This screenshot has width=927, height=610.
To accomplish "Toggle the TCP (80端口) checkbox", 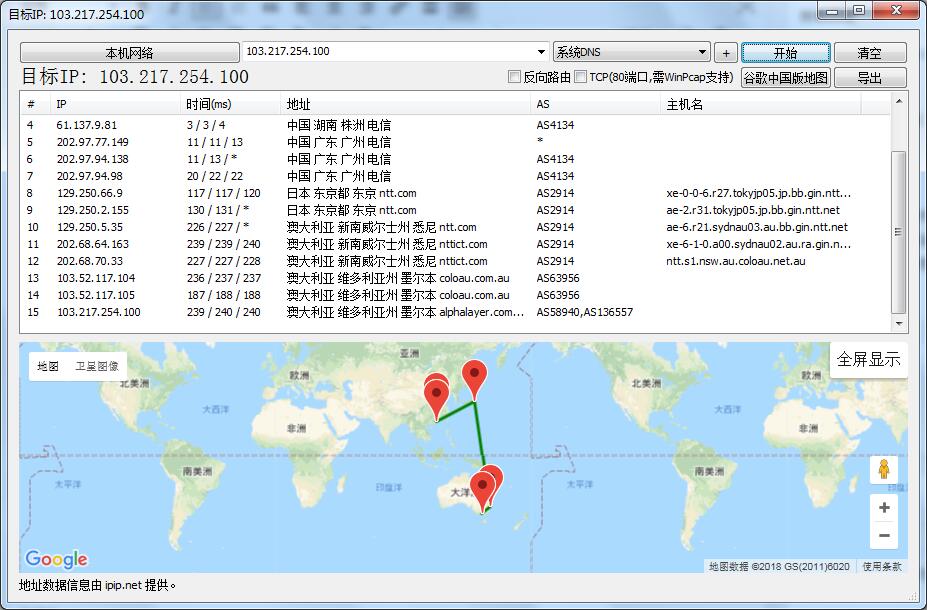I will tap(581, 77).
